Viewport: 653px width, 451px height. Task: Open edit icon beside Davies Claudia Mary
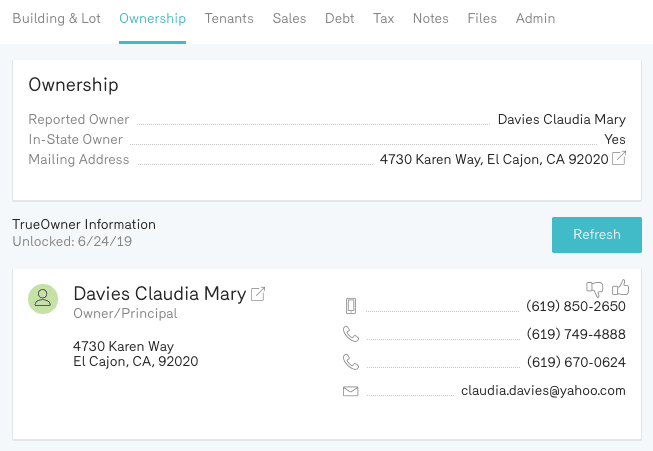pos(258,294)
